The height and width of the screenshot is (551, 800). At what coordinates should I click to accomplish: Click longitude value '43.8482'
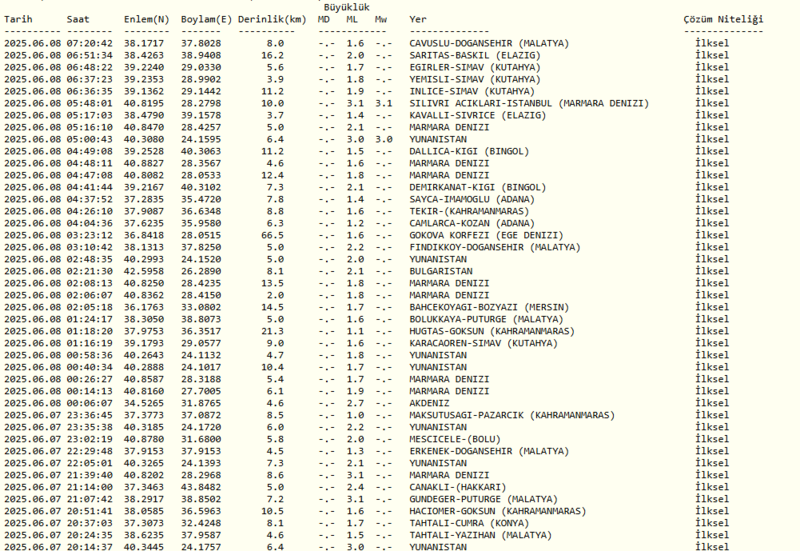click(201, 487)
